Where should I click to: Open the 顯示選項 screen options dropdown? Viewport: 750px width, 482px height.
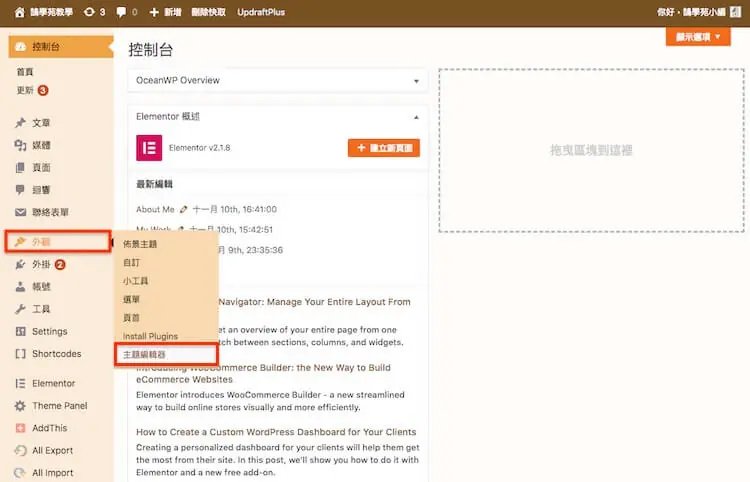tap(698, 37)
